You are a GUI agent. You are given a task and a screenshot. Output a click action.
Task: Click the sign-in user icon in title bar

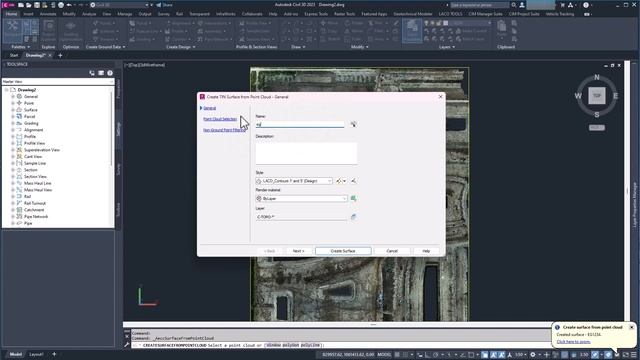522,5
